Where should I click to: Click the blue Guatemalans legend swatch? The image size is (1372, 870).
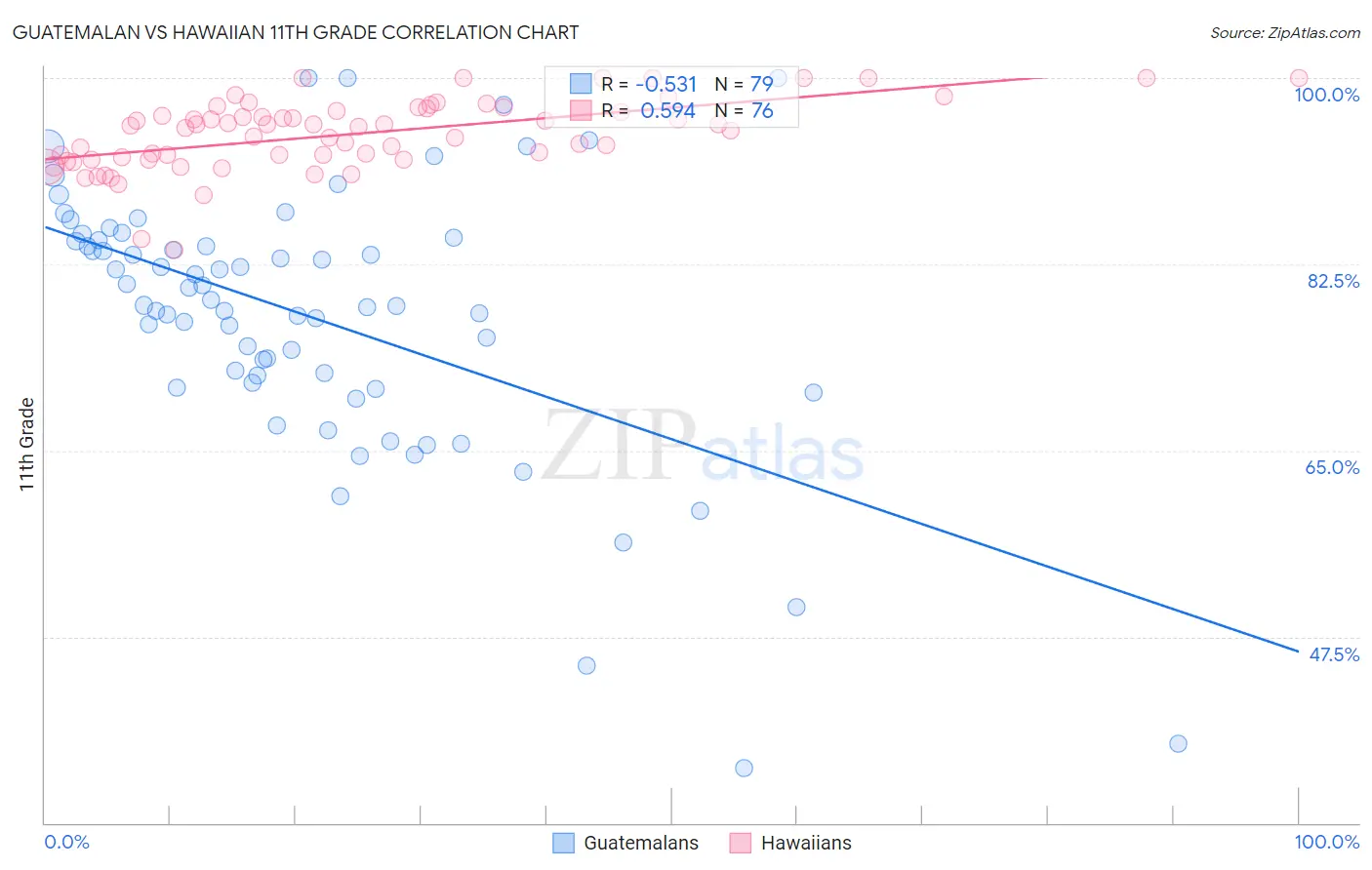(563, 843)
